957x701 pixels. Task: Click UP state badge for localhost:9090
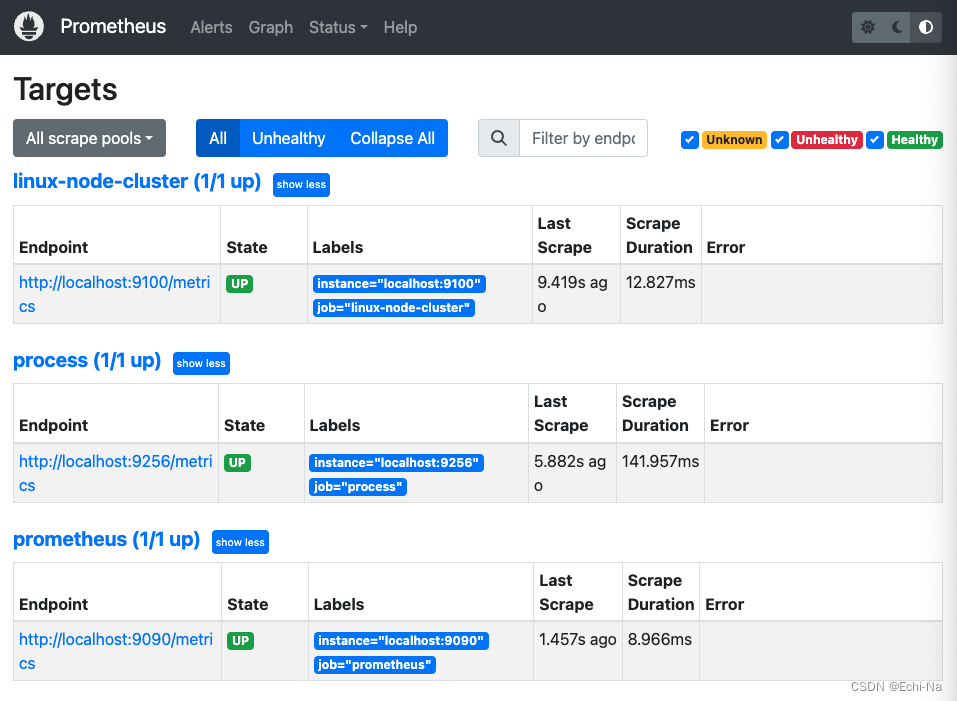[x=240, y=641]
